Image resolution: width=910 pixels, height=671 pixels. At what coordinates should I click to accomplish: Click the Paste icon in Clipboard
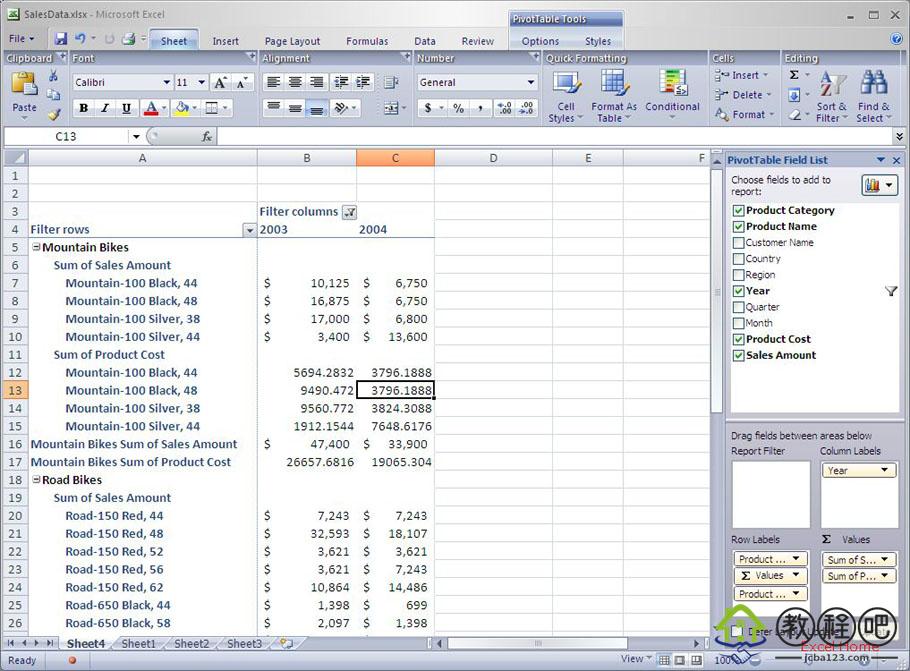pyautogui.click(x=24, y=84)
